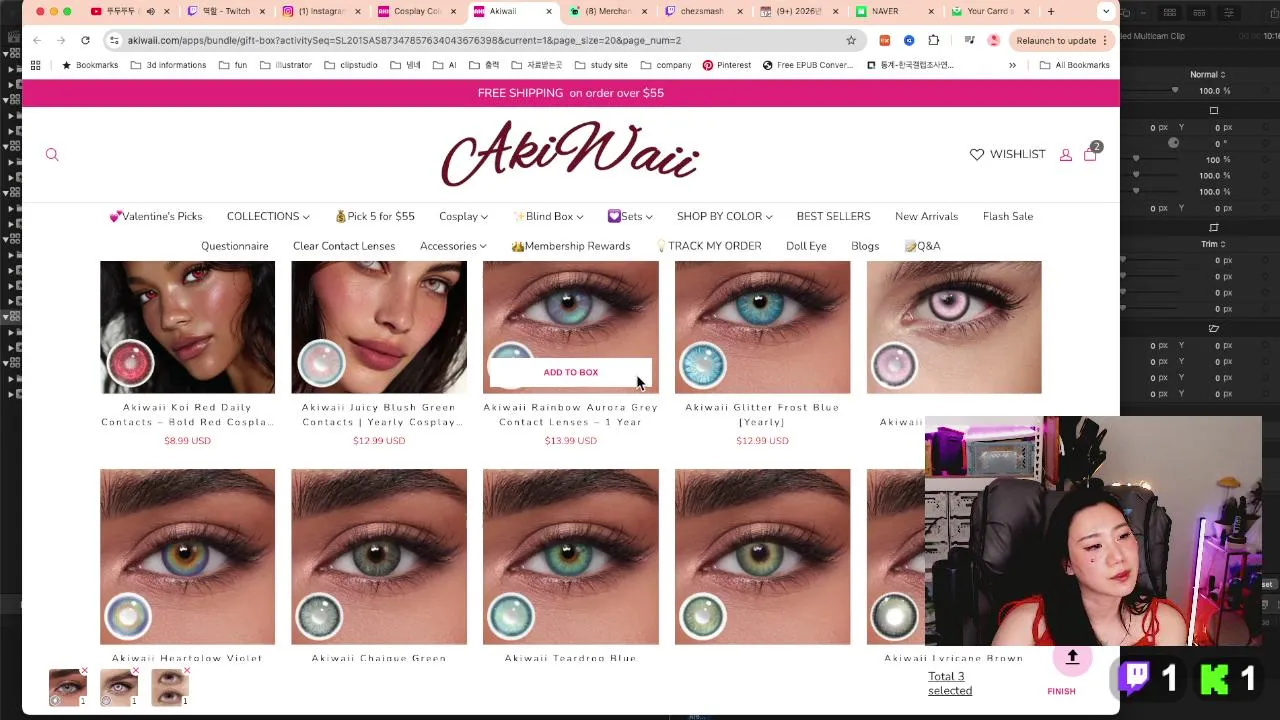
Task: Reload the page with the refresh icon
Action: pos(85,40)
